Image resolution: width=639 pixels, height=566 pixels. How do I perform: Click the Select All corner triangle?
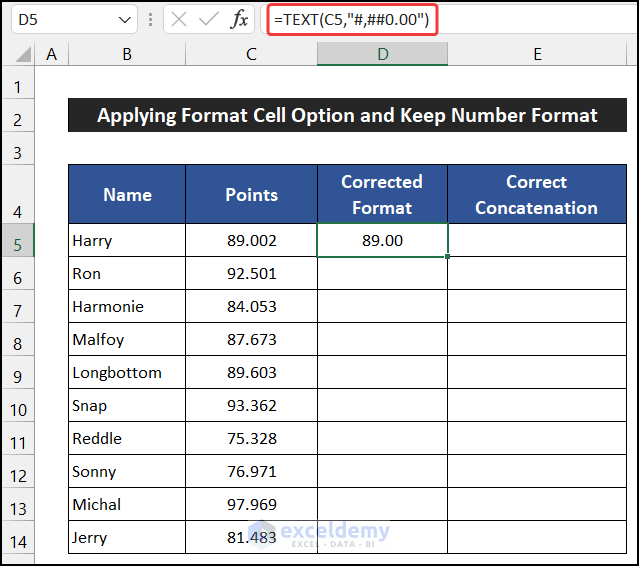tap(19, 54)
